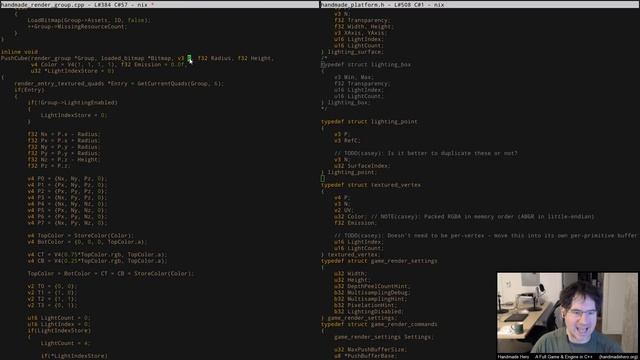
Task: Click the '} textured_vertex;' line
Action: point(351,255)
